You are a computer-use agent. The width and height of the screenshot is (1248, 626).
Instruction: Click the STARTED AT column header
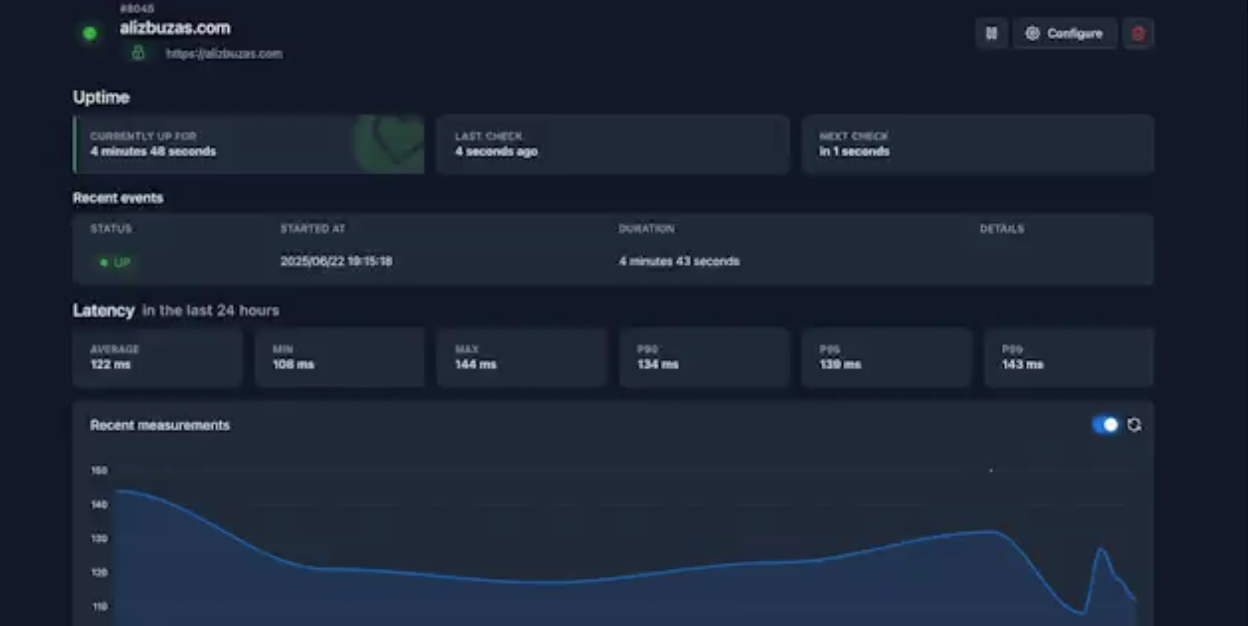313,229
